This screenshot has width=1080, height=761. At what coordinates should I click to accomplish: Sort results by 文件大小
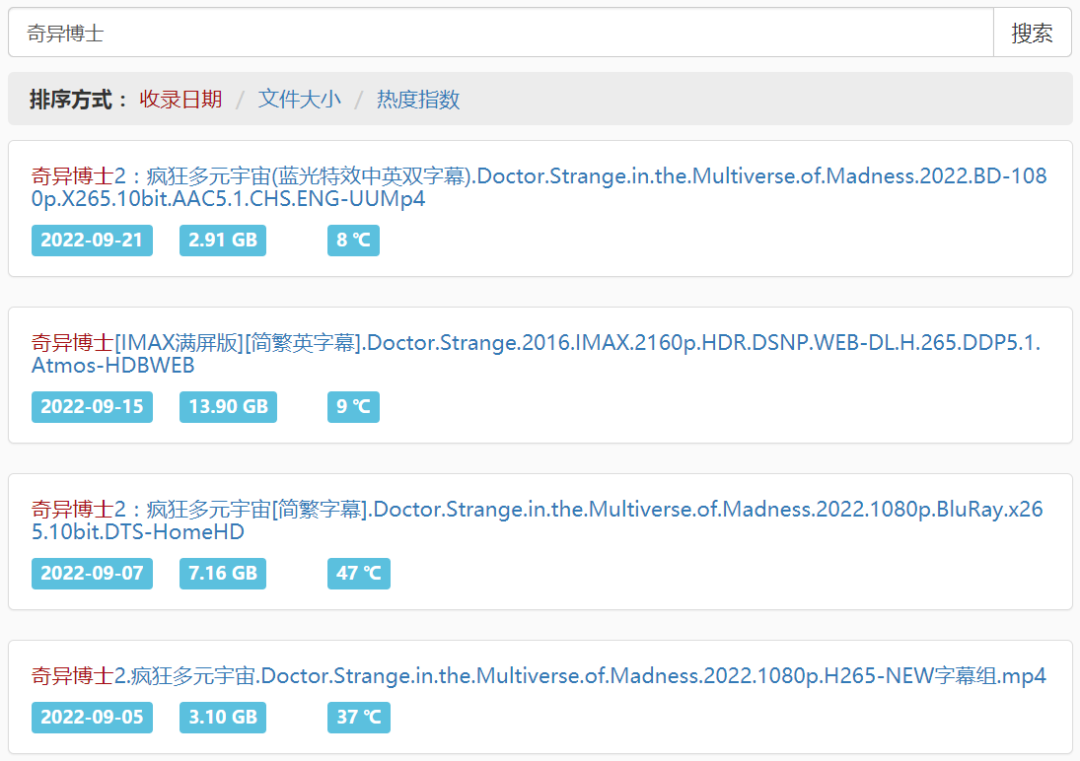tap(299, 99)
